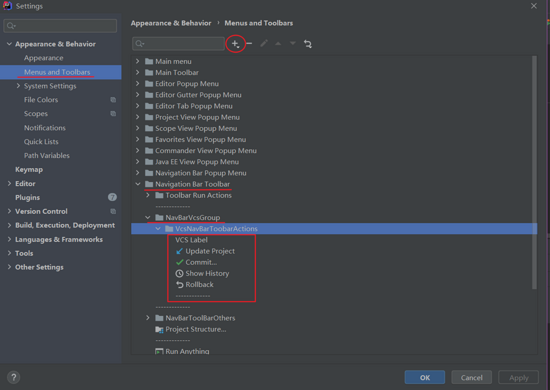Screen dimensions: 550x390
Task: Select the Show History clock action
Action: (202, 274)
